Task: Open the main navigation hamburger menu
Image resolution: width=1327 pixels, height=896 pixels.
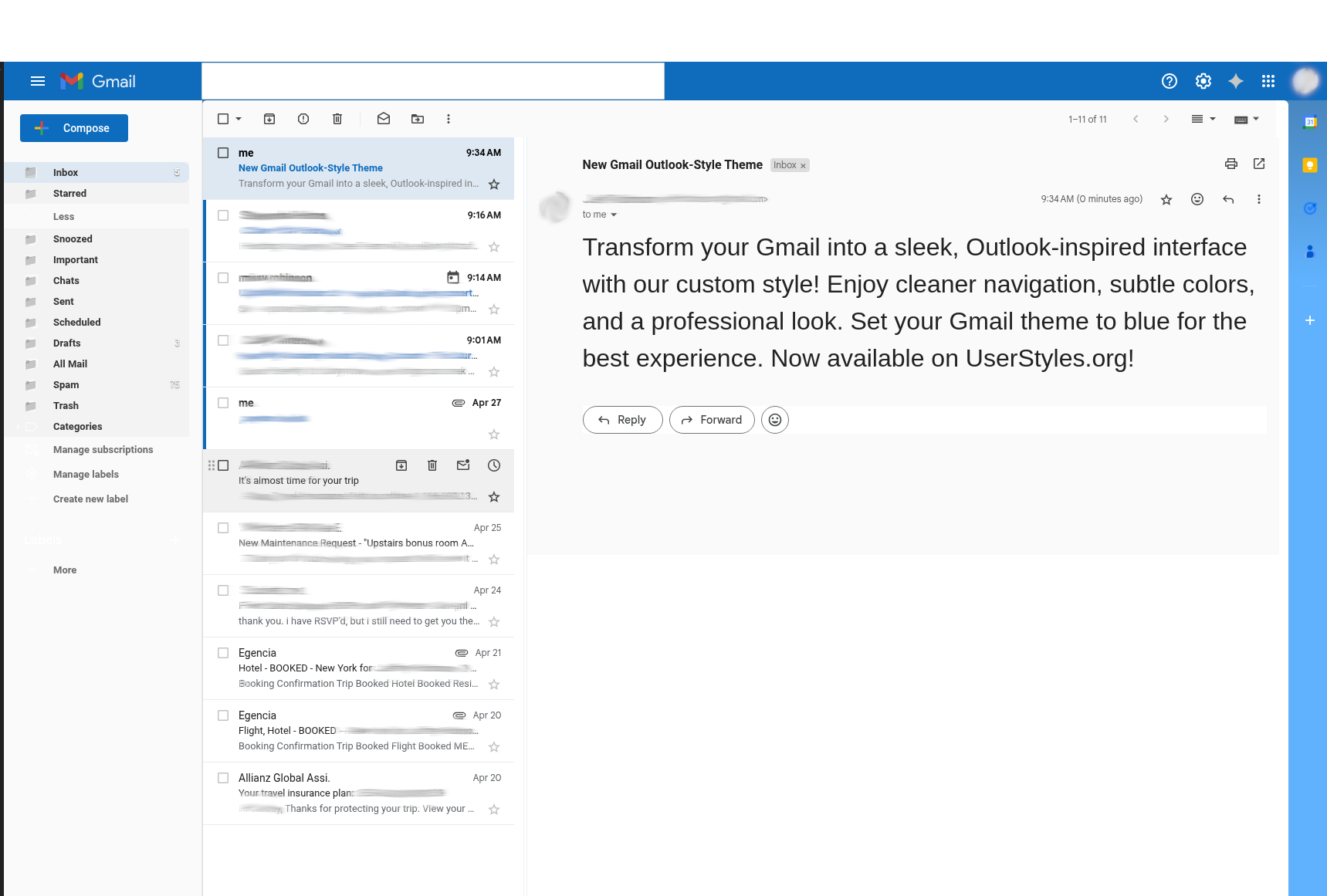Action: click(37, 80)
